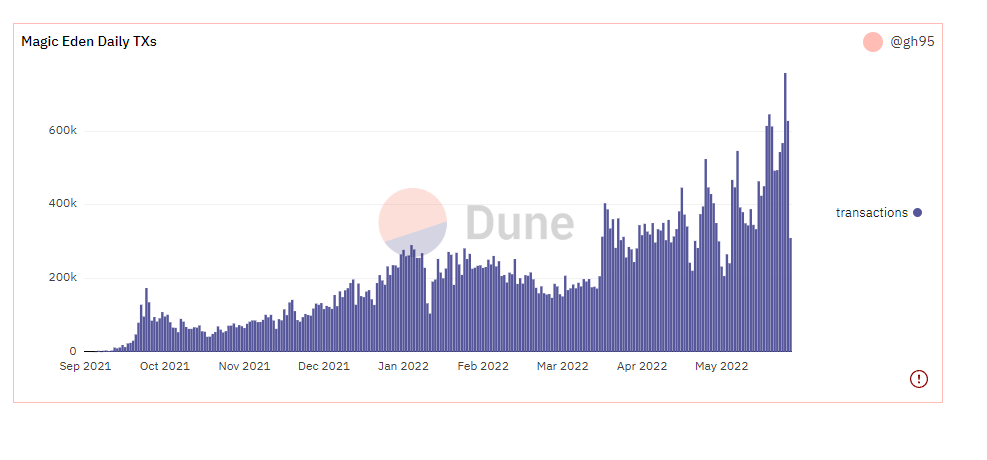Click the Jan 2022 axis label
The width and height of the screenshot is (987, 460).
(403, 366)
